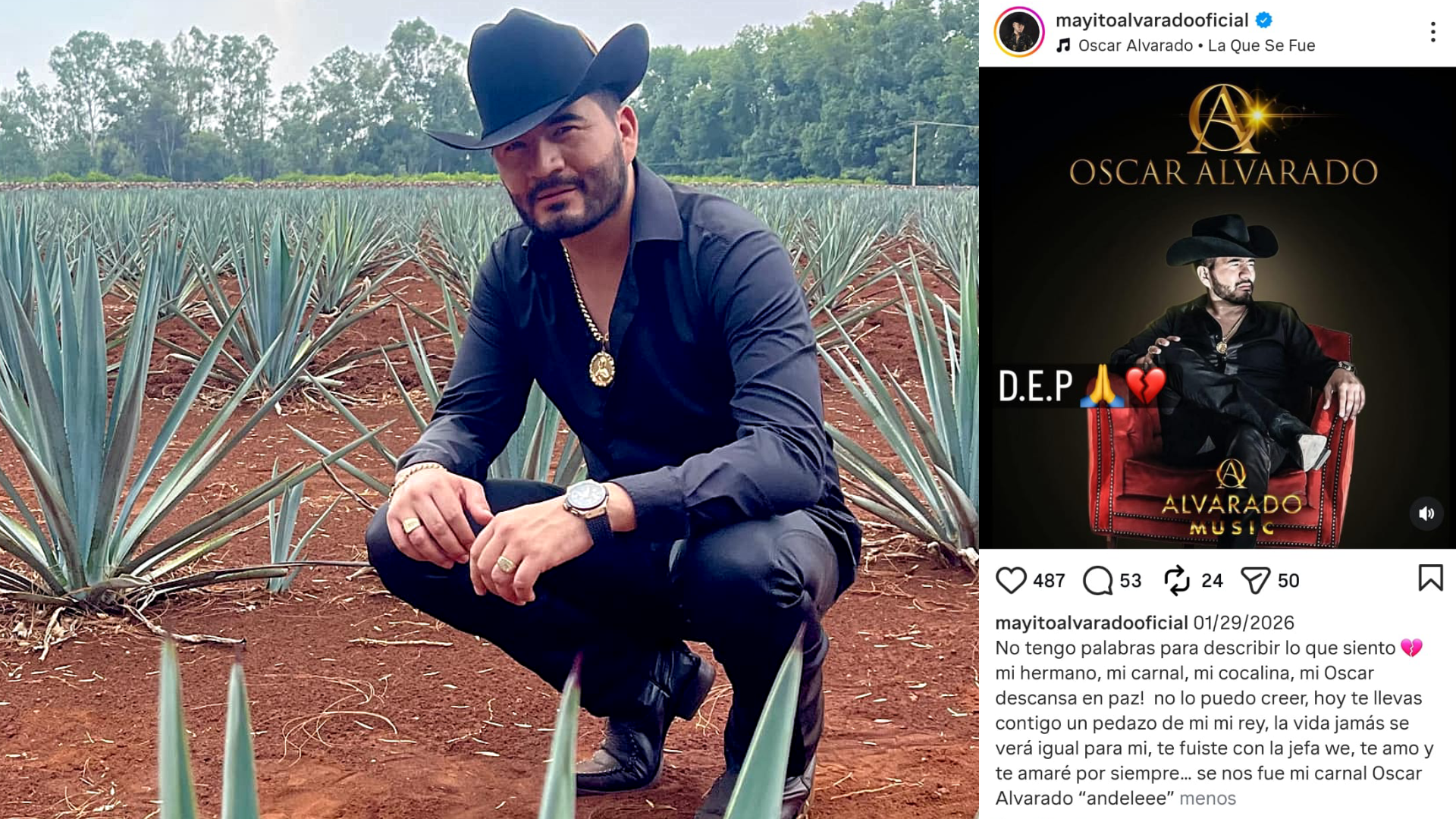The height and width of the screenshot is (819, 1456).
Task: Repost using the circular arrows icon
Action: pyautogui.click(x=1177, y=581)
